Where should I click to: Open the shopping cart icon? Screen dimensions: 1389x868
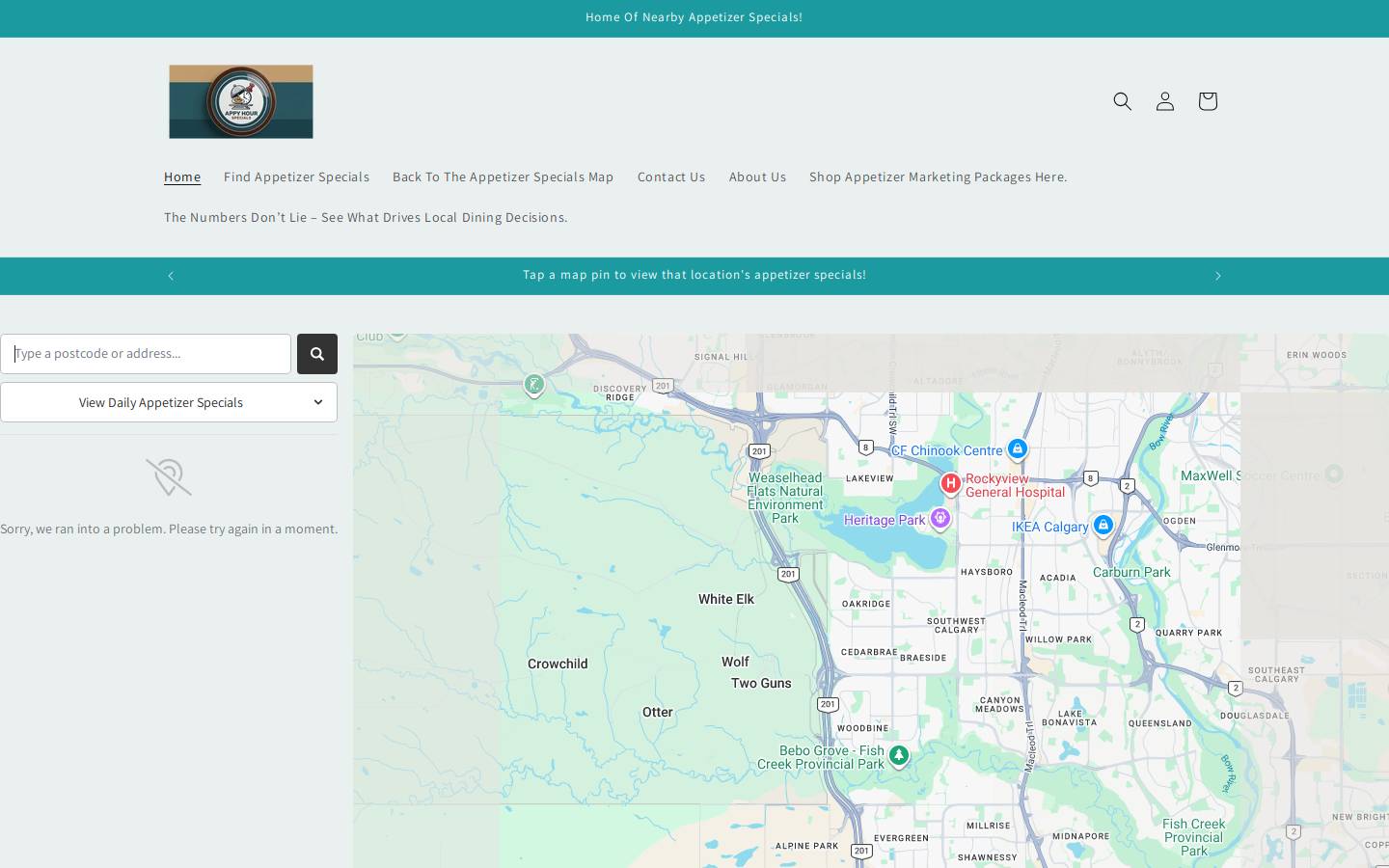[1208, 101]
